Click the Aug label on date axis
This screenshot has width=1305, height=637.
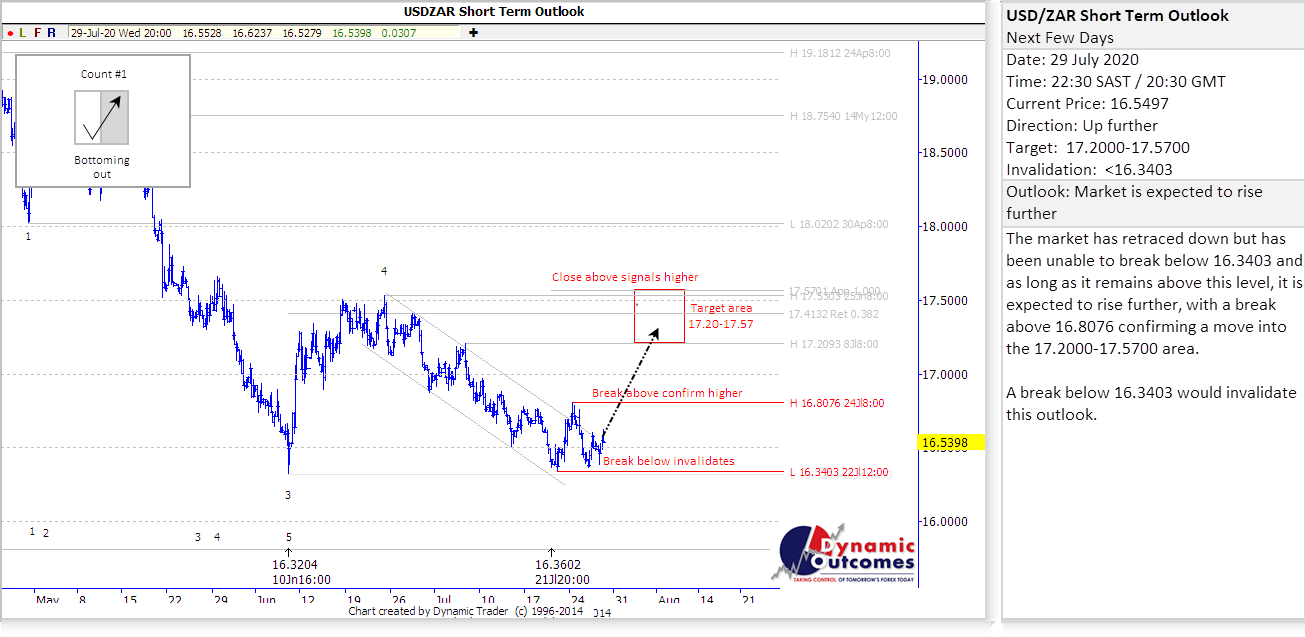[669, 600]
